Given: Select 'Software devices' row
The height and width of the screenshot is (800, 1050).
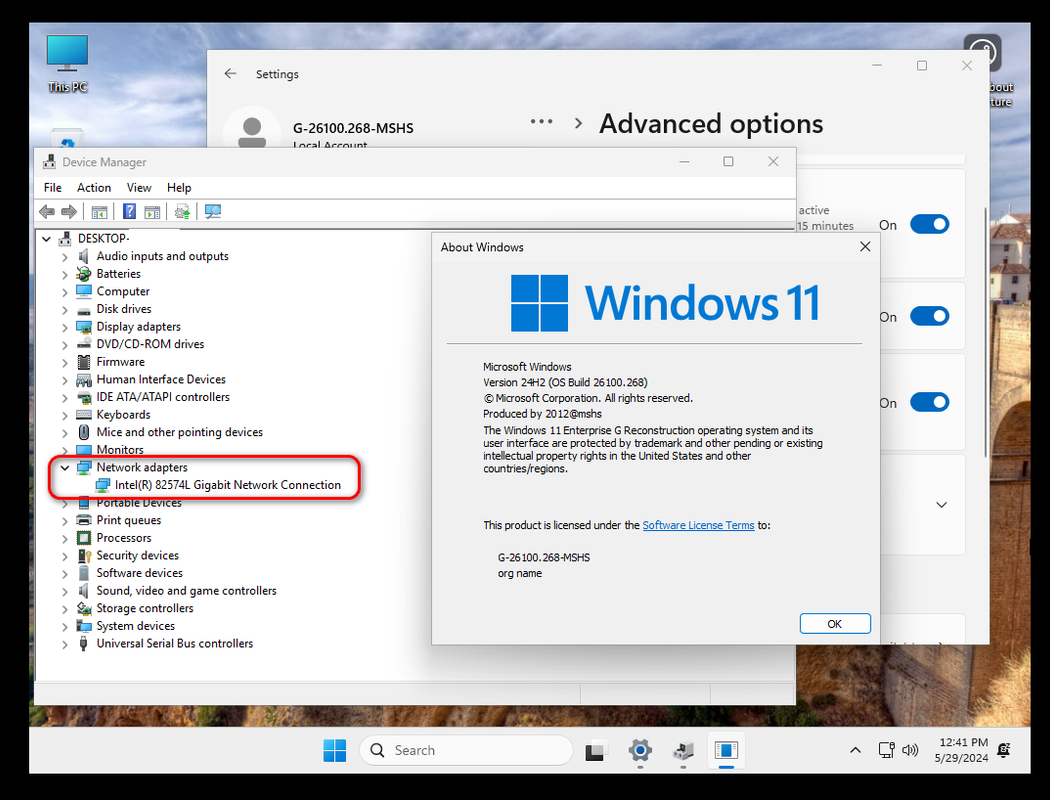Looking at the screenshot, I should [x=139, y=573].
